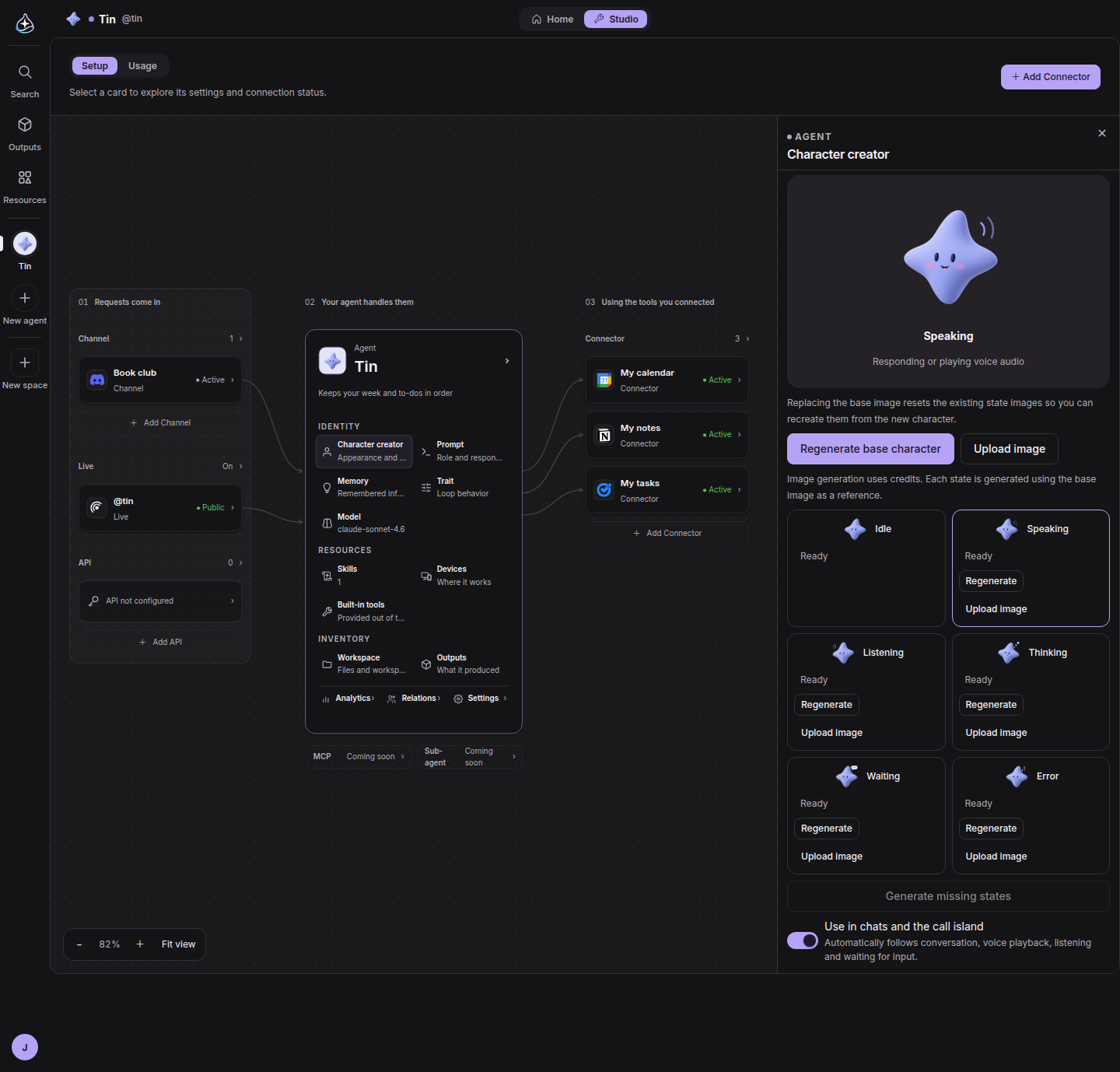Open the Character creator identity item
The image size is (1120, 1072).
click(x=364, y=451)
